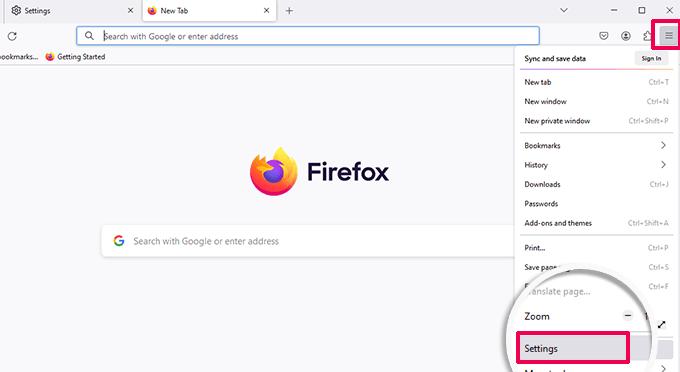Click the Settings tab gear icon

(16, 10)
